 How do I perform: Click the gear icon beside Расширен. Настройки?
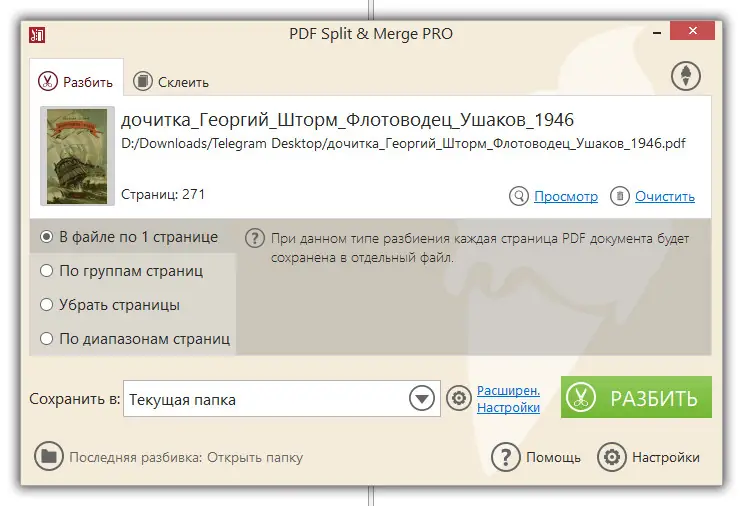click(458, 398)
